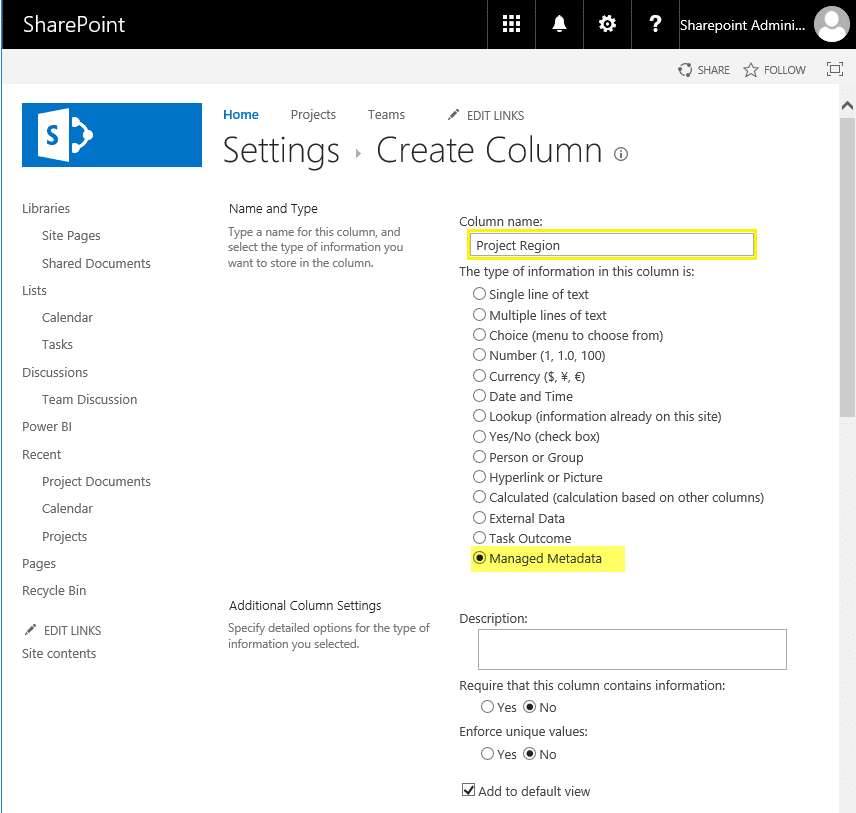Click the info icon beside Create Column
Image resolution: width=856 pixels, height=813 pixels.
[620, 154]
